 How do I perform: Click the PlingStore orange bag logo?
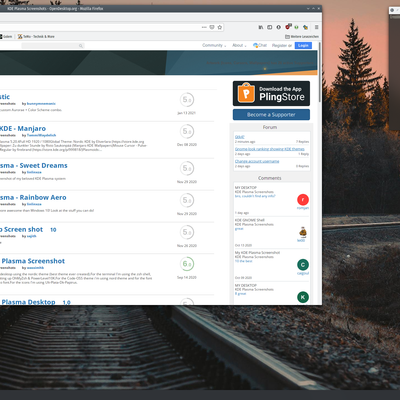tap(246, 93)
